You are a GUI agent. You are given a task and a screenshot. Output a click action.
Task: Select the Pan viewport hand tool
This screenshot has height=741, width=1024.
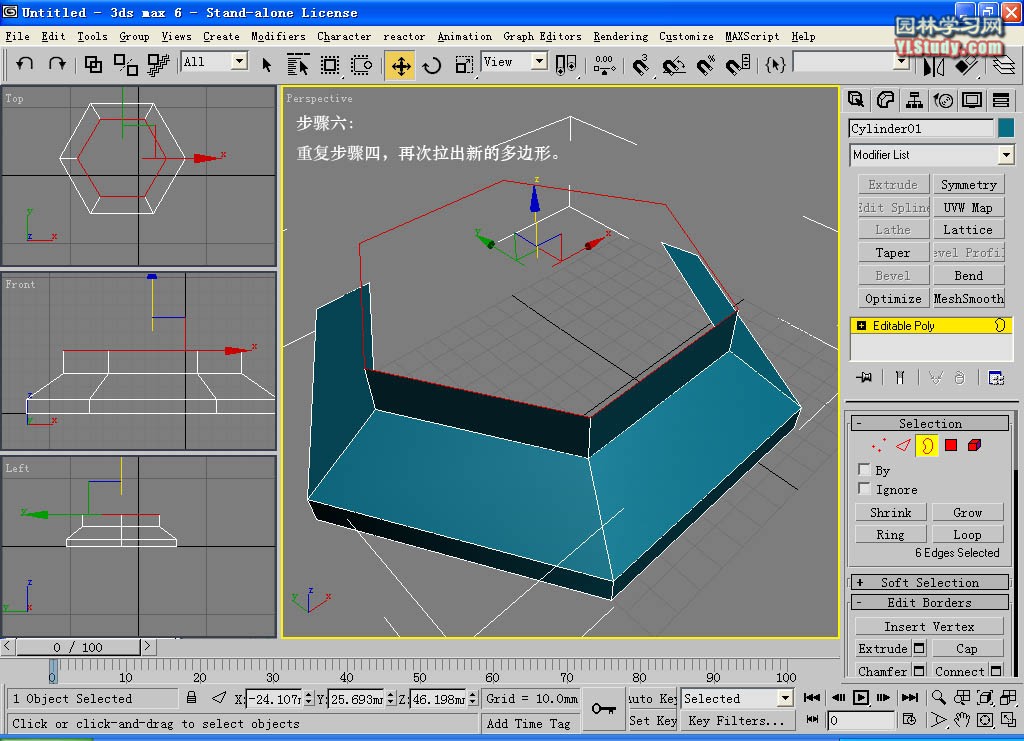tap(961, 720)
